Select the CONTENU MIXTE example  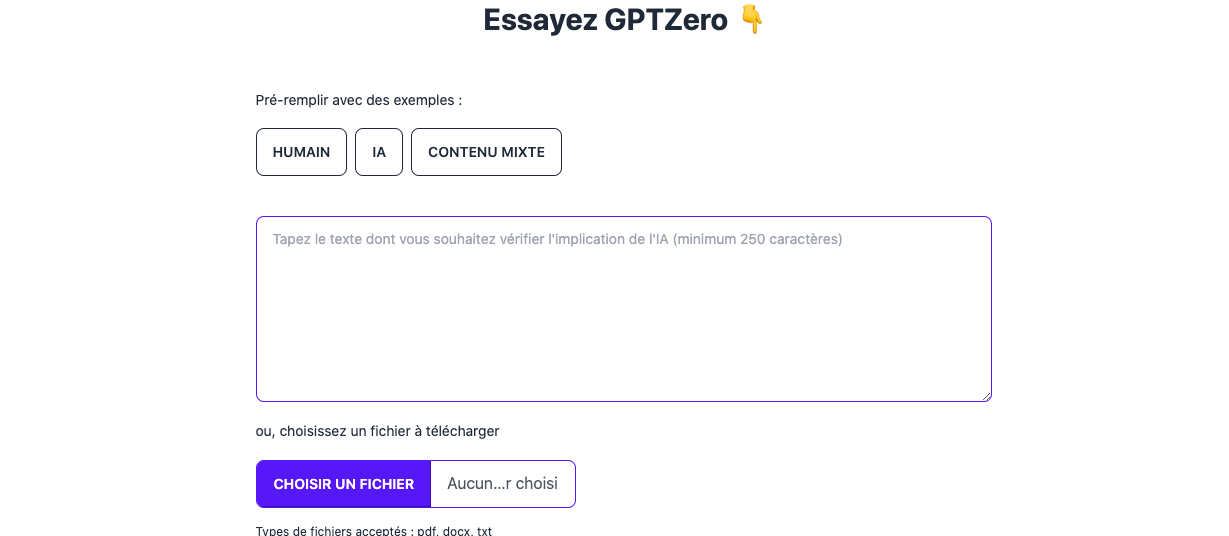tap(486, 152)
